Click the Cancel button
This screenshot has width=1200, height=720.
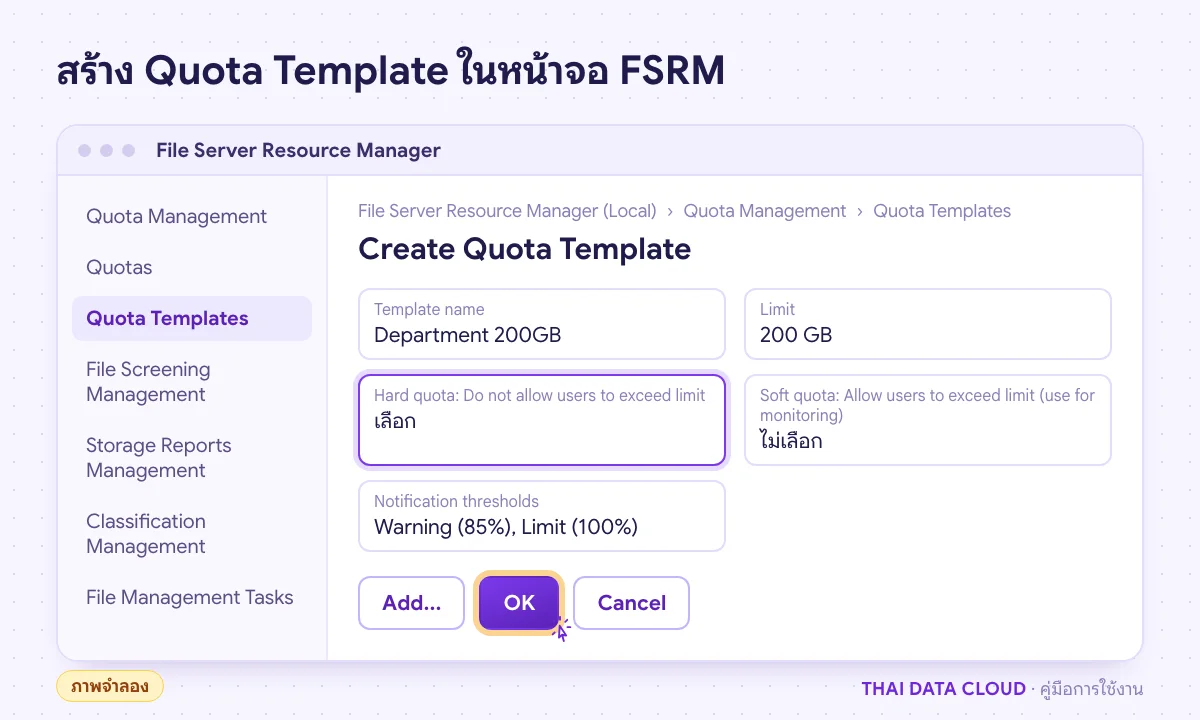click(632, 603)
